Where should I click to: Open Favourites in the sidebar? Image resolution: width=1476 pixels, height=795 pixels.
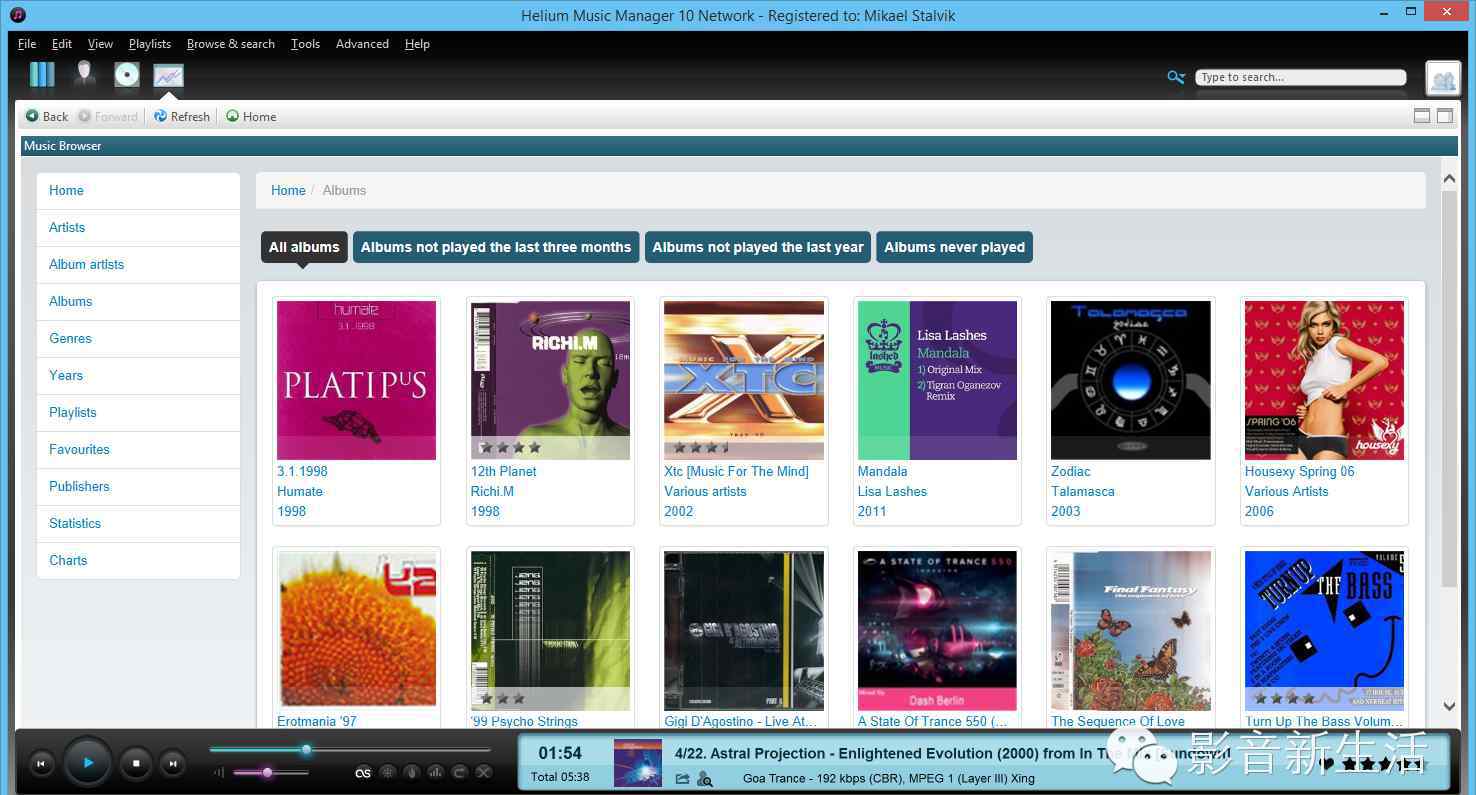click(x=138, y=449)
